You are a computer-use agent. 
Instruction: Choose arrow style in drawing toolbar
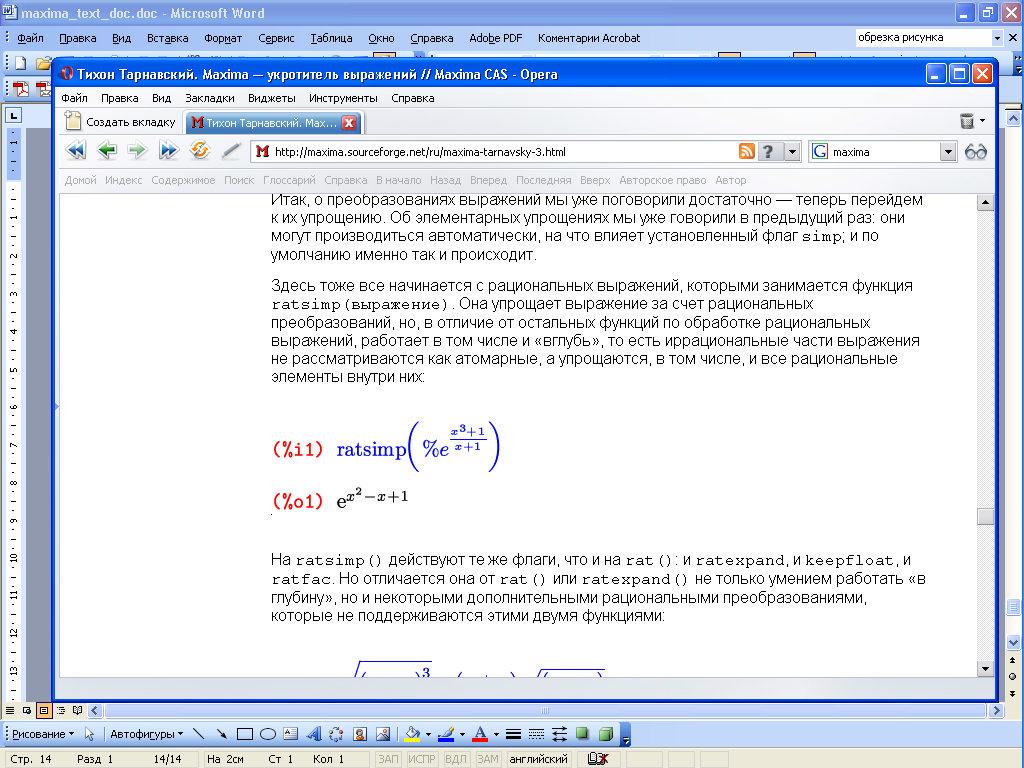coord(559,734)
